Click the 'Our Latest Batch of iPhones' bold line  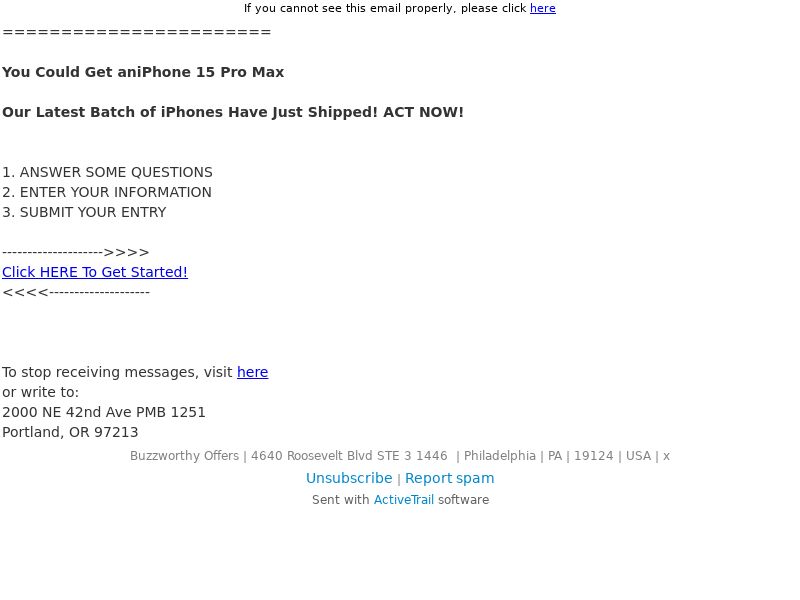click(x=233, y=112)
